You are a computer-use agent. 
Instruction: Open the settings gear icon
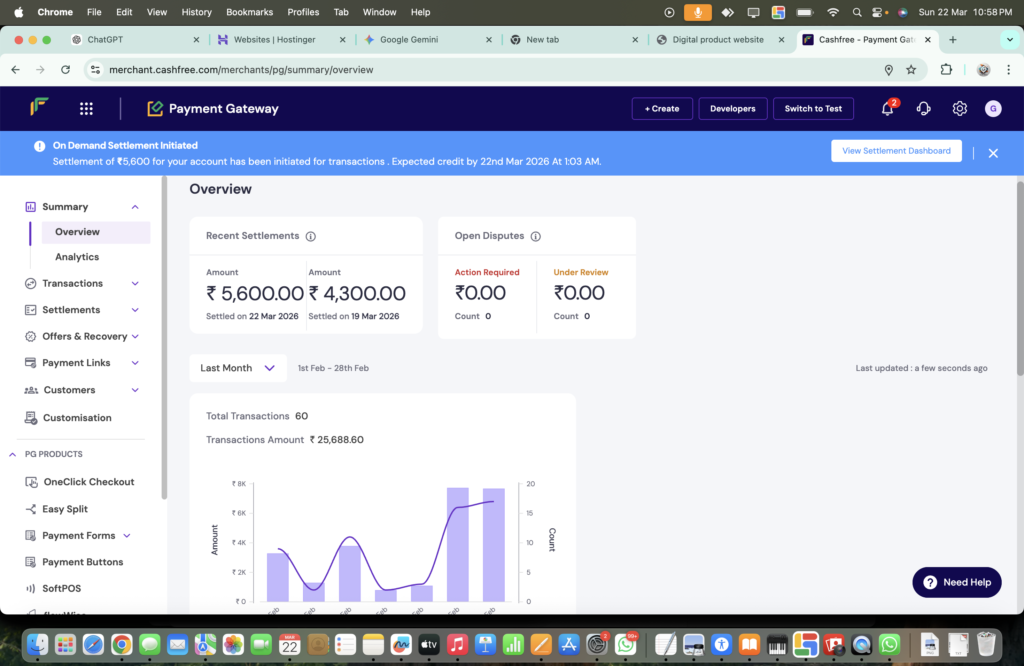click(959, 109)
